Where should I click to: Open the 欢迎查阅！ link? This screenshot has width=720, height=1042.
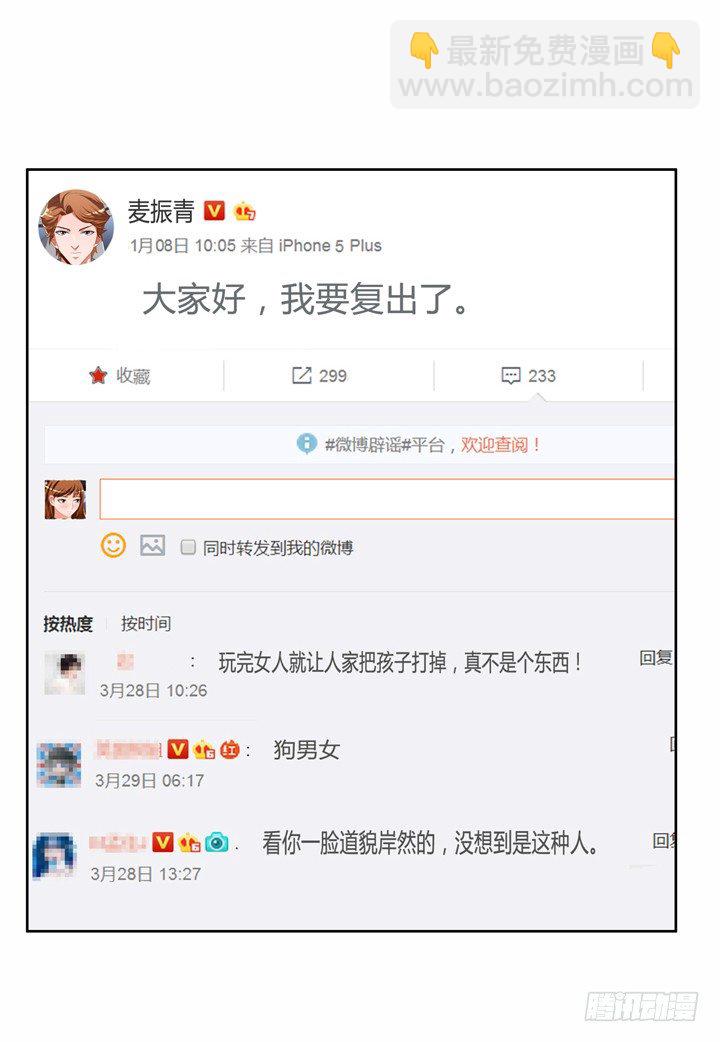click(x=501, y=445)
